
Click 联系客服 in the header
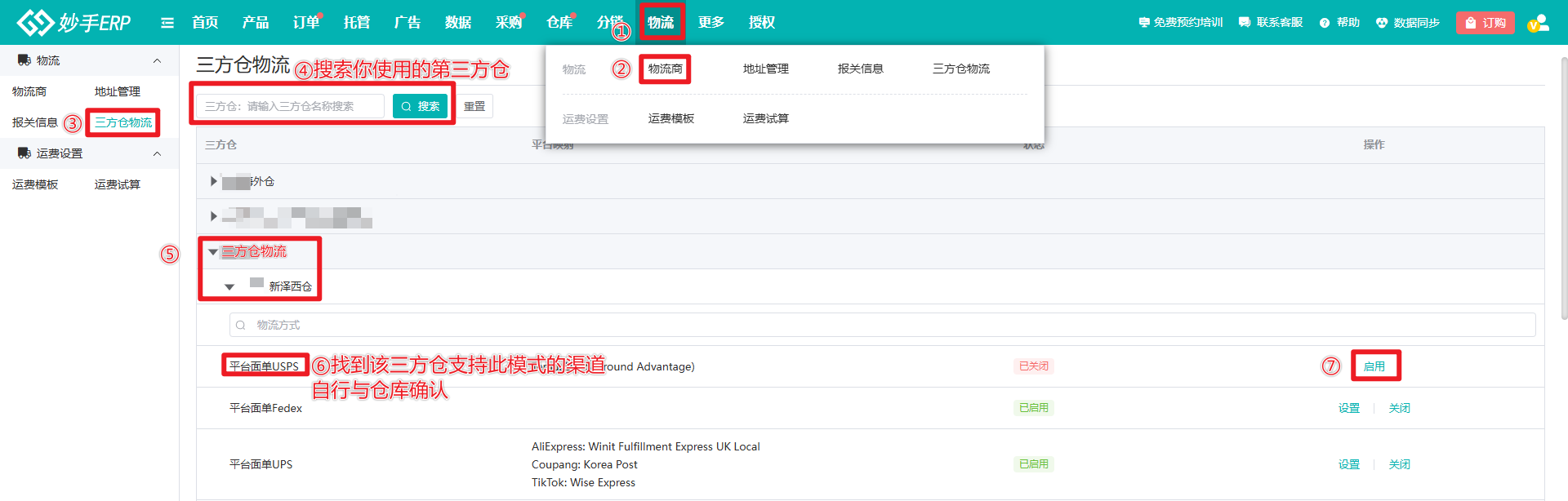point(1271,23)
